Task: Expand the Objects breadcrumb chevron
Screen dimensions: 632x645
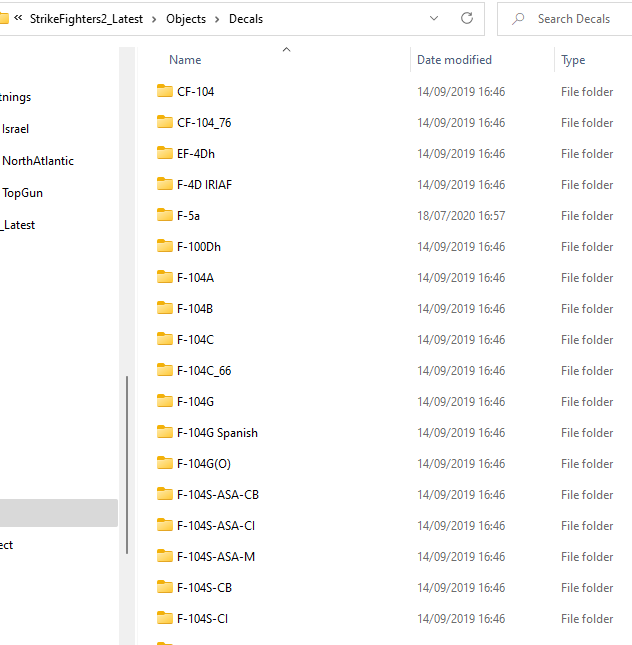Action: (x=217, y=19)
